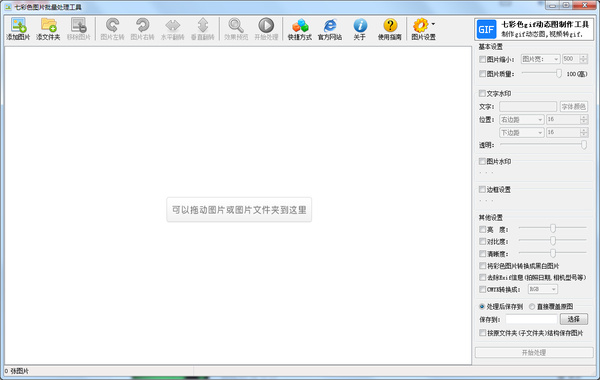Click the 透明 transparency slider handle
600x380 pixels.
(584, 145)
